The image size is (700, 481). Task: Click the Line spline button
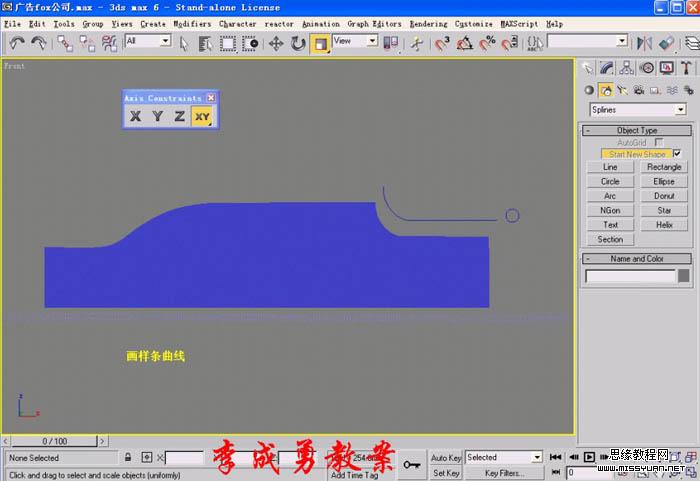tap(610, 167)
